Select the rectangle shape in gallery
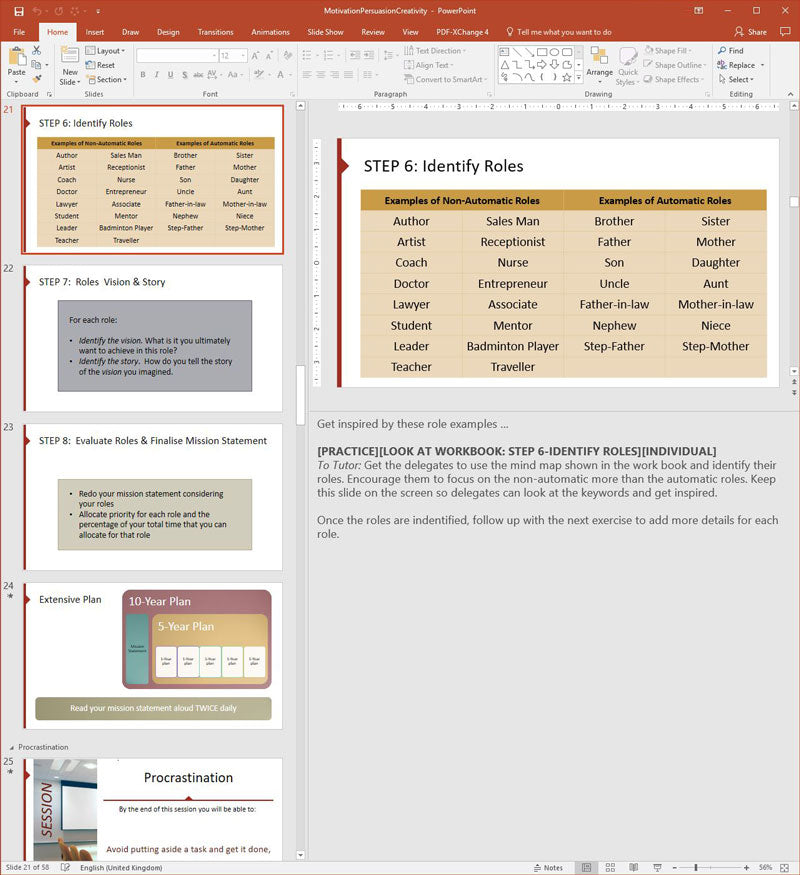Image resolution: width=800 pixels, height=875 pixels. [x=542, y=52]
